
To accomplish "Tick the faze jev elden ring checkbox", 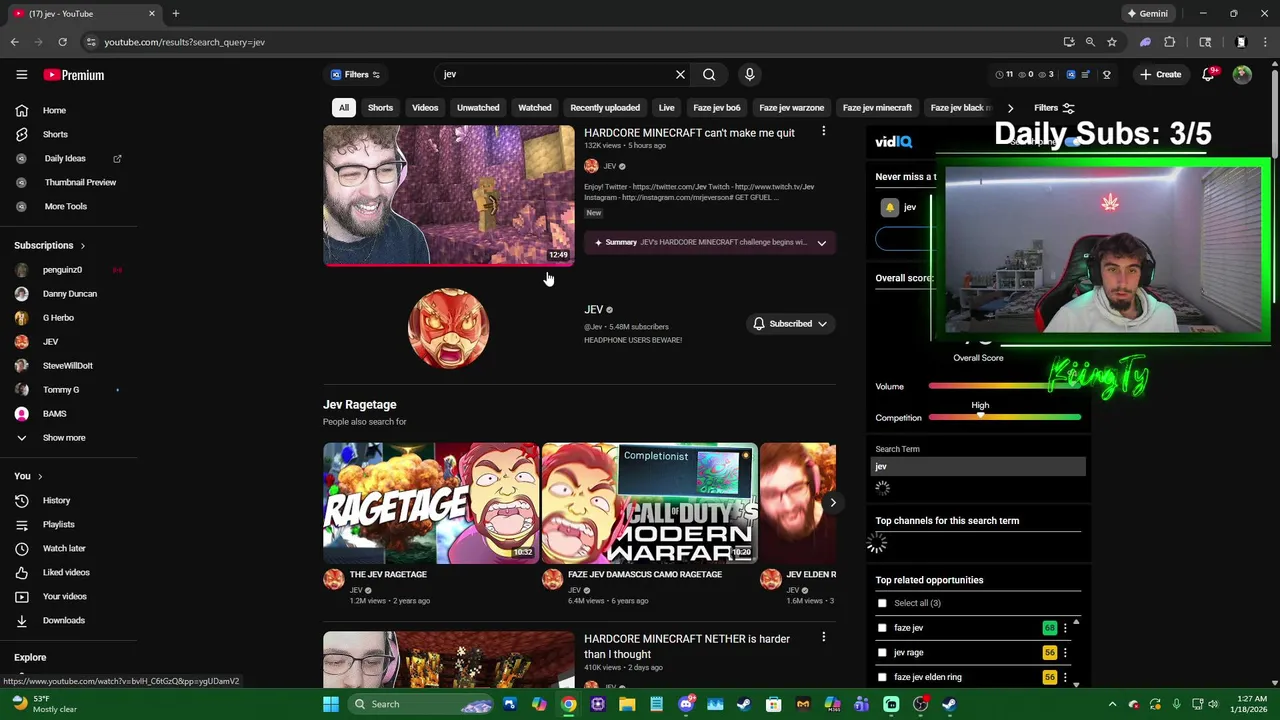I will click(882, 677).
